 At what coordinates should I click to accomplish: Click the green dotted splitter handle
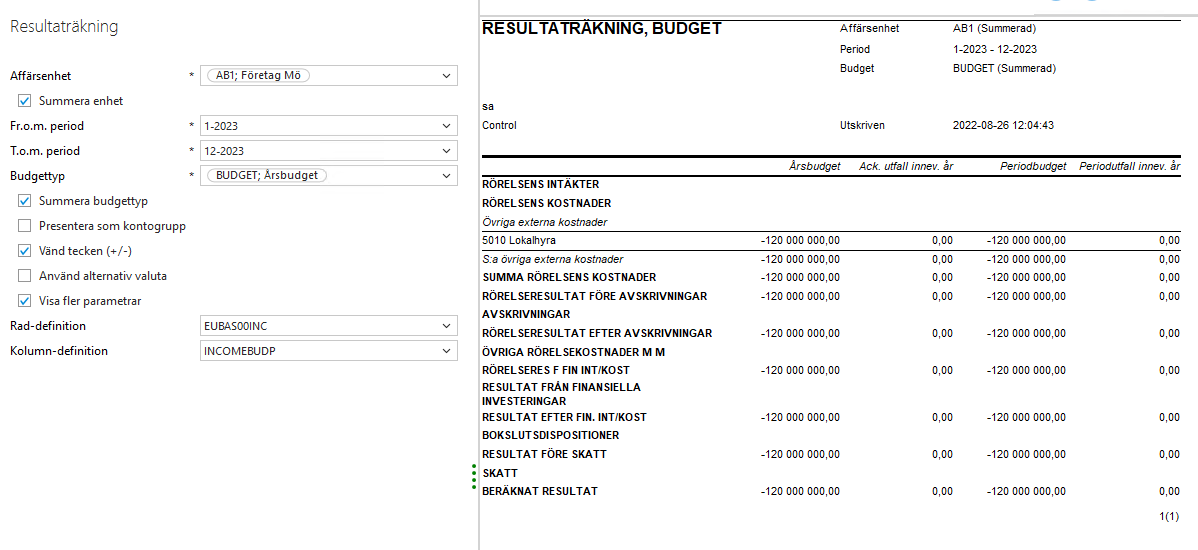coord(474,477)
